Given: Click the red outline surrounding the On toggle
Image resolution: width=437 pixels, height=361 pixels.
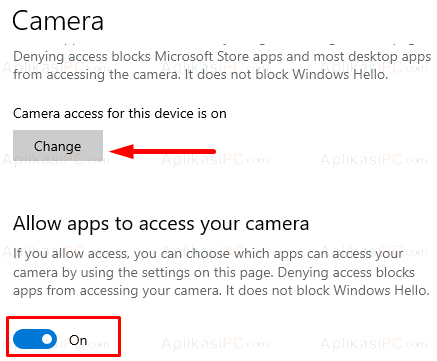Looking at the screenshot, I should [63, 336].
